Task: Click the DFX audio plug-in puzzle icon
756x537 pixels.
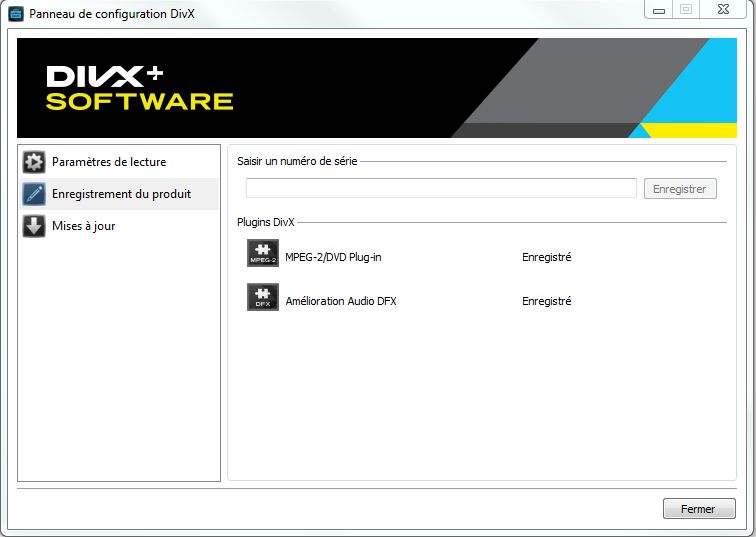Action: click(x=263, y=297)
